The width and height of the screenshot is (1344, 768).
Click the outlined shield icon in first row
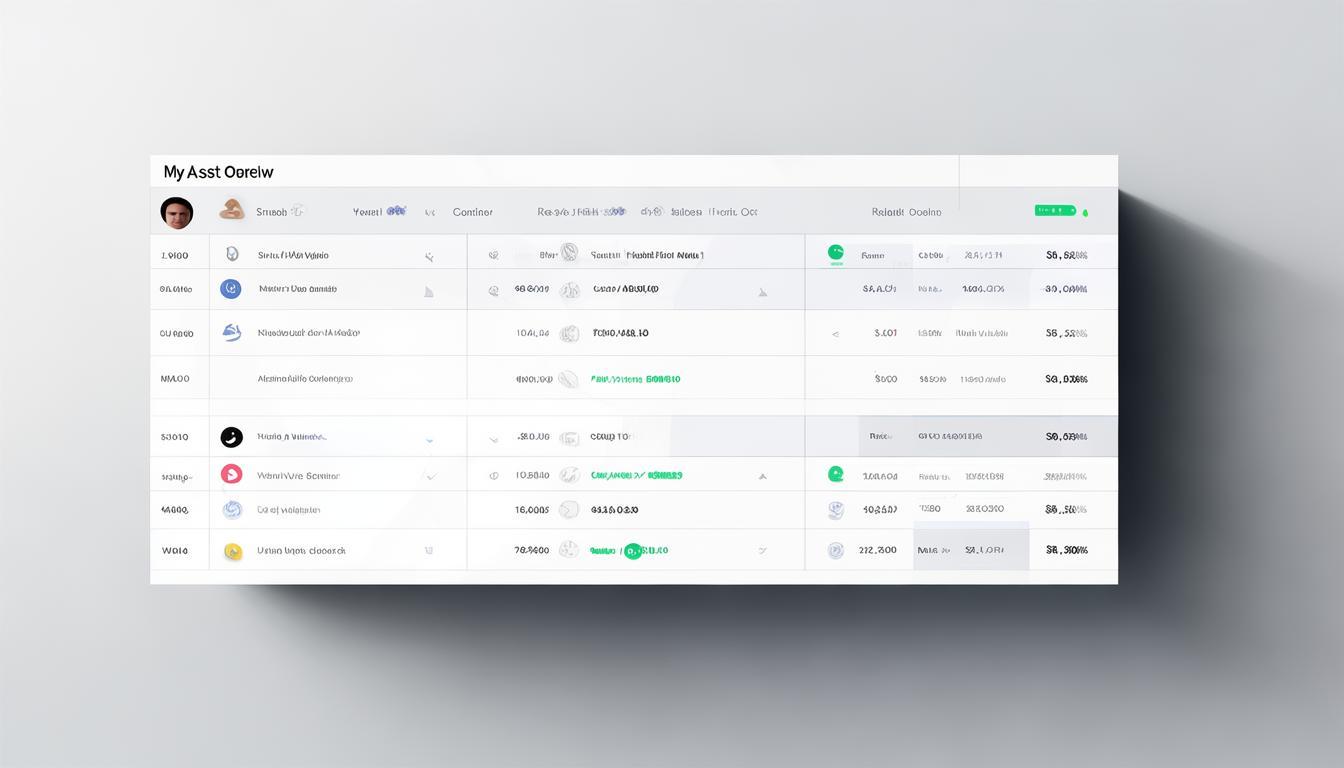232,255
